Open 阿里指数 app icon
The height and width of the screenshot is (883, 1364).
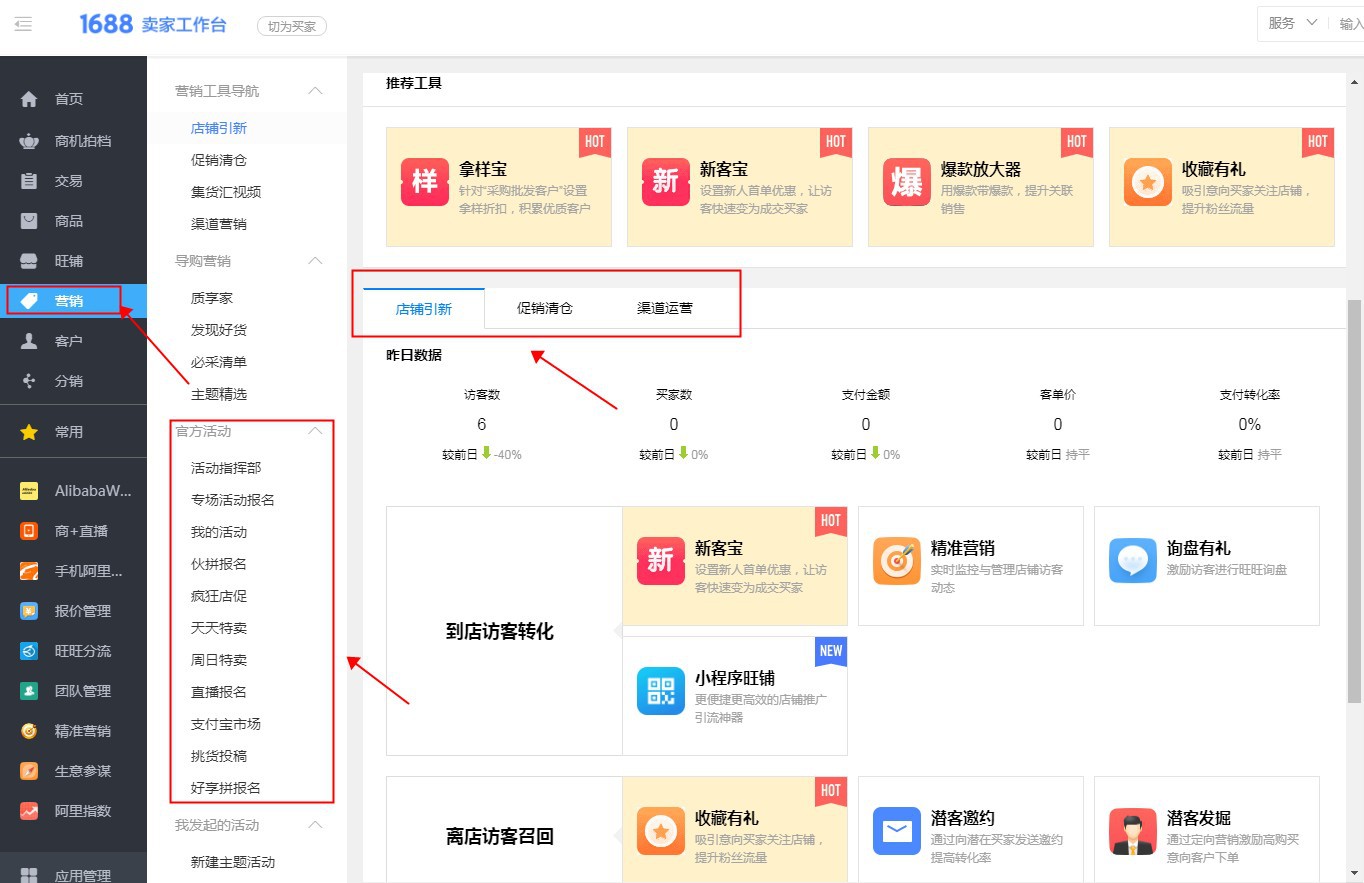pyautogui.click(x=29, y=811)
